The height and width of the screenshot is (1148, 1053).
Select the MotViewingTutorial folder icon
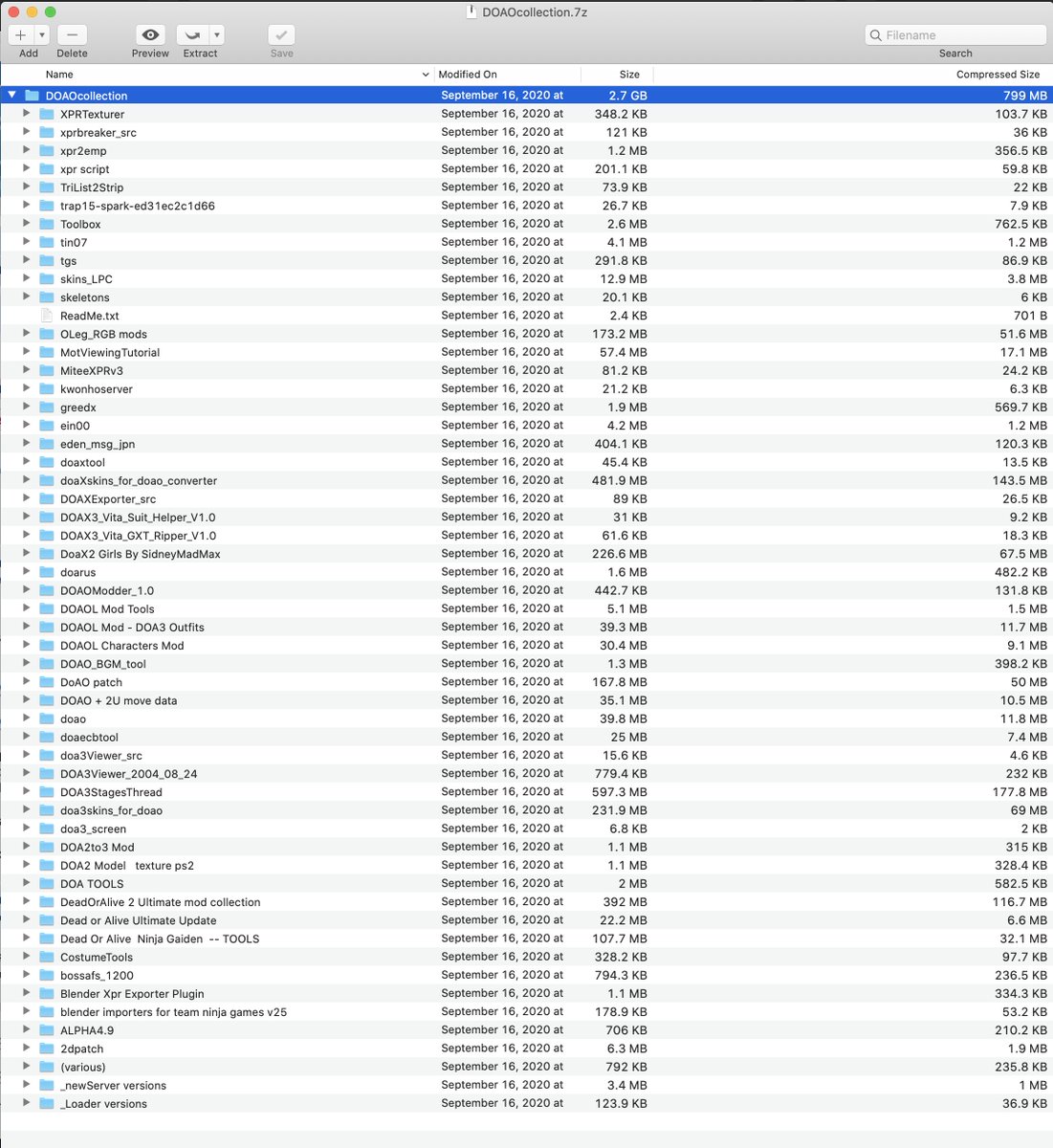pyautogui.click(x=47, y=352)
